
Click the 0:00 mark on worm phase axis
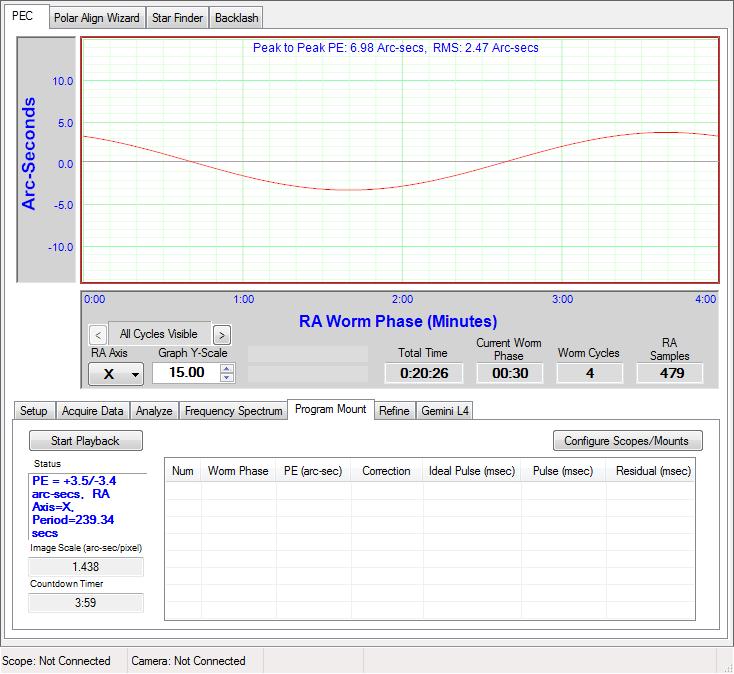click(95, 299)
